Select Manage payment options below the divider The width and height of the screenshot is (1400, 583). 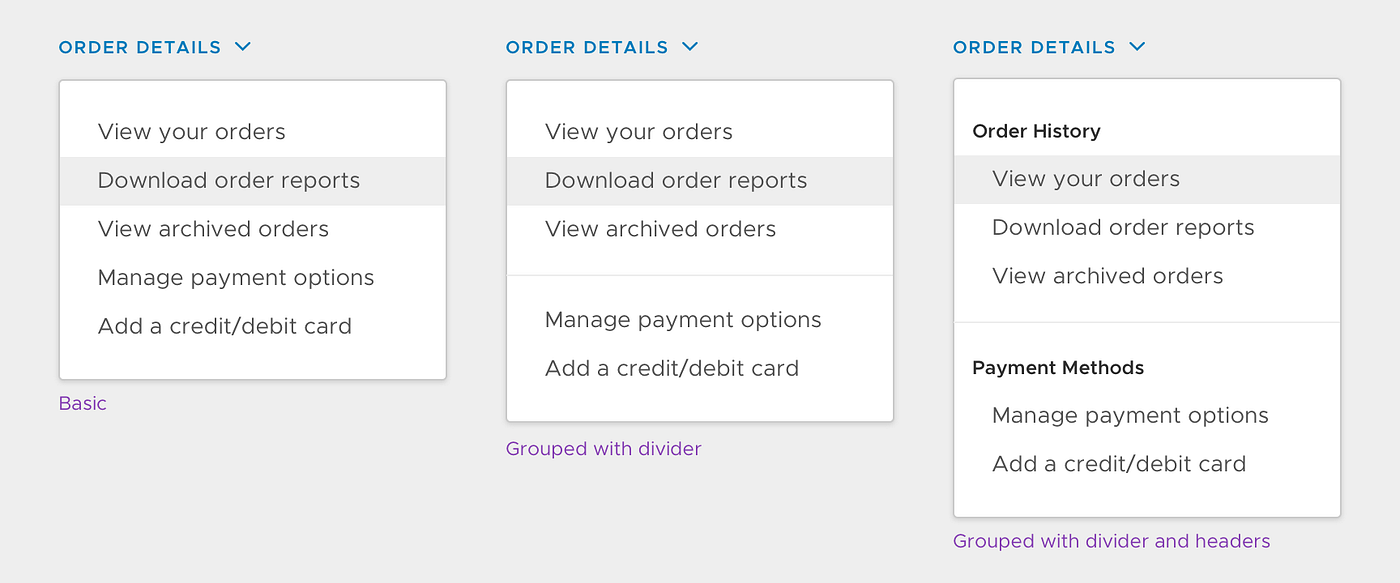click(x=683, y=319)
